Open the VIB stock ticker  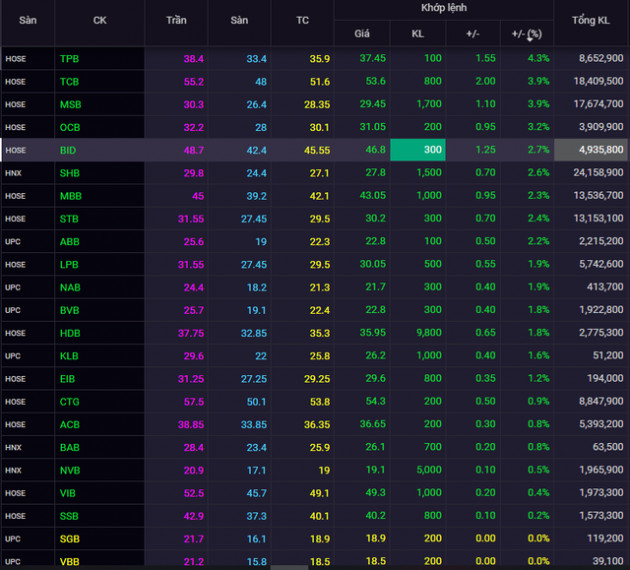click(68, 494)
